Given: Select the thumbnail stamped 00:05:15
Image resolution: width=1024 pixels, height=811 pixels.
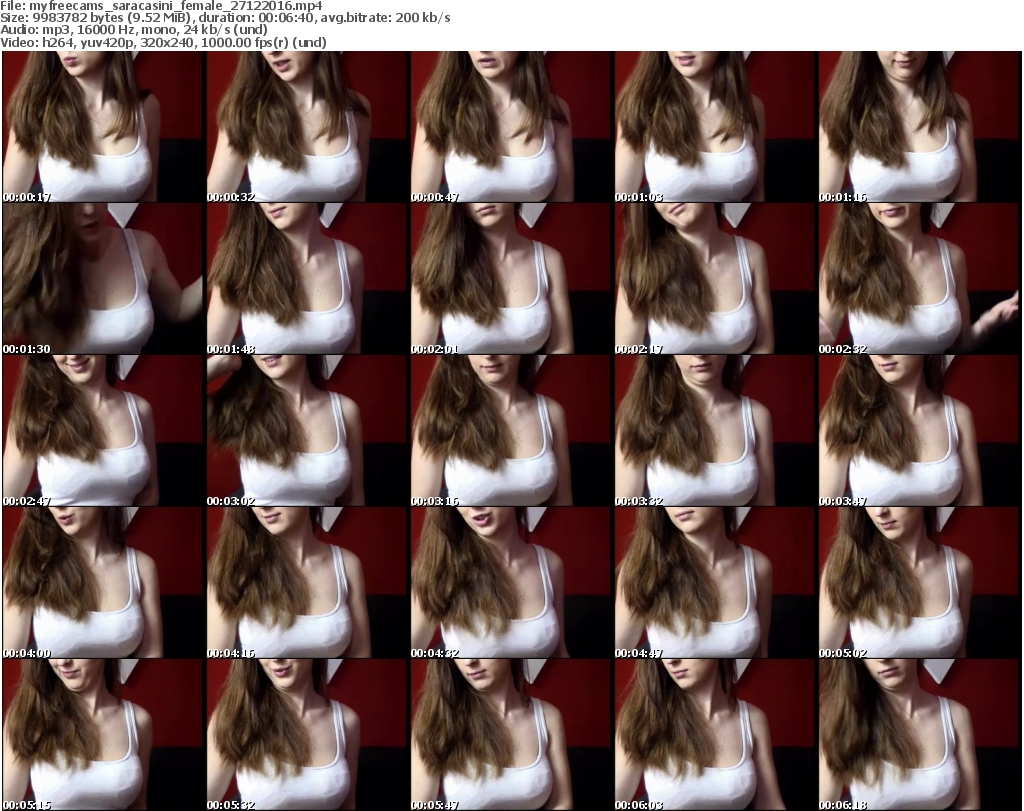Looking at the screenshot, I should 103,735.
